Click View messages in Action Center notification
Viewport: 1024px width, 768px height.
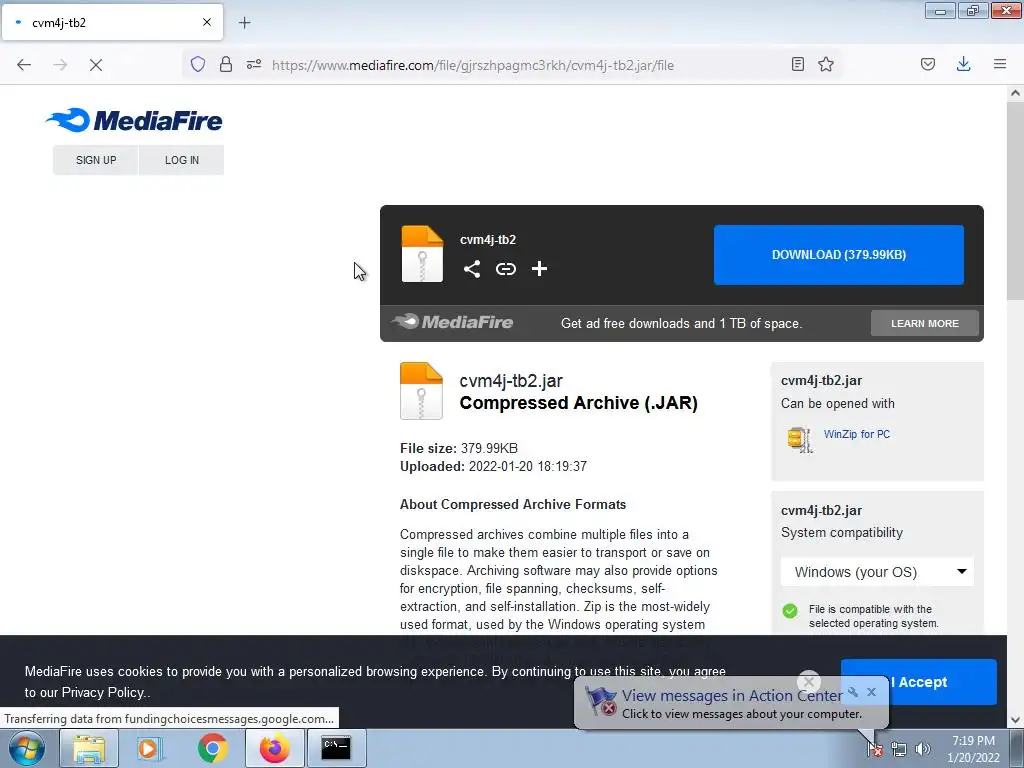point(731,696)
